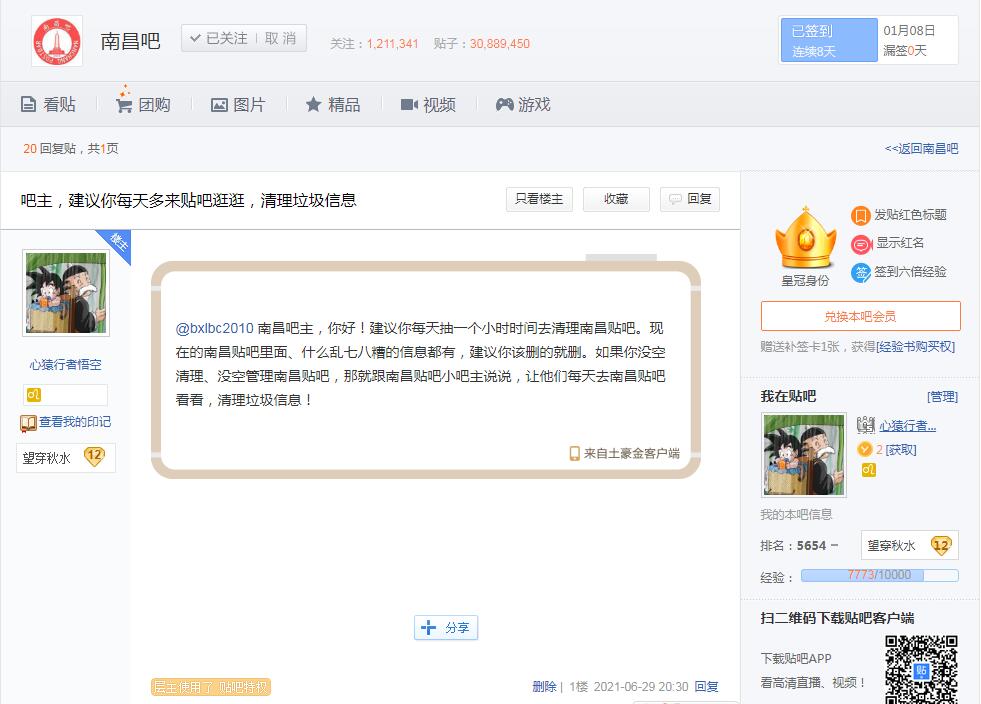The image size is (981, 704).
Task: Switch to the 精品 tab
Action: tap(332, 105)
